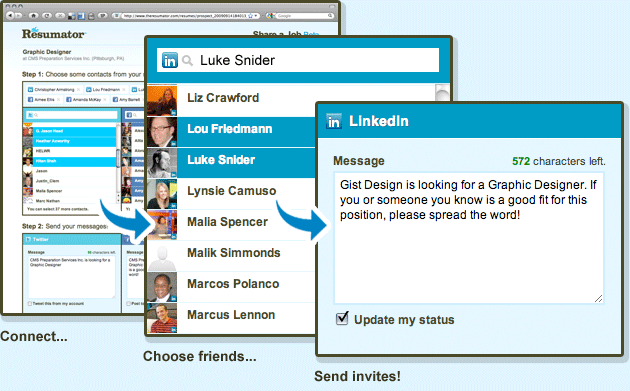This screenshot has height=391, width=630.
Task: Click the magnifier icon beside Luke Snider
Action: 187,61
